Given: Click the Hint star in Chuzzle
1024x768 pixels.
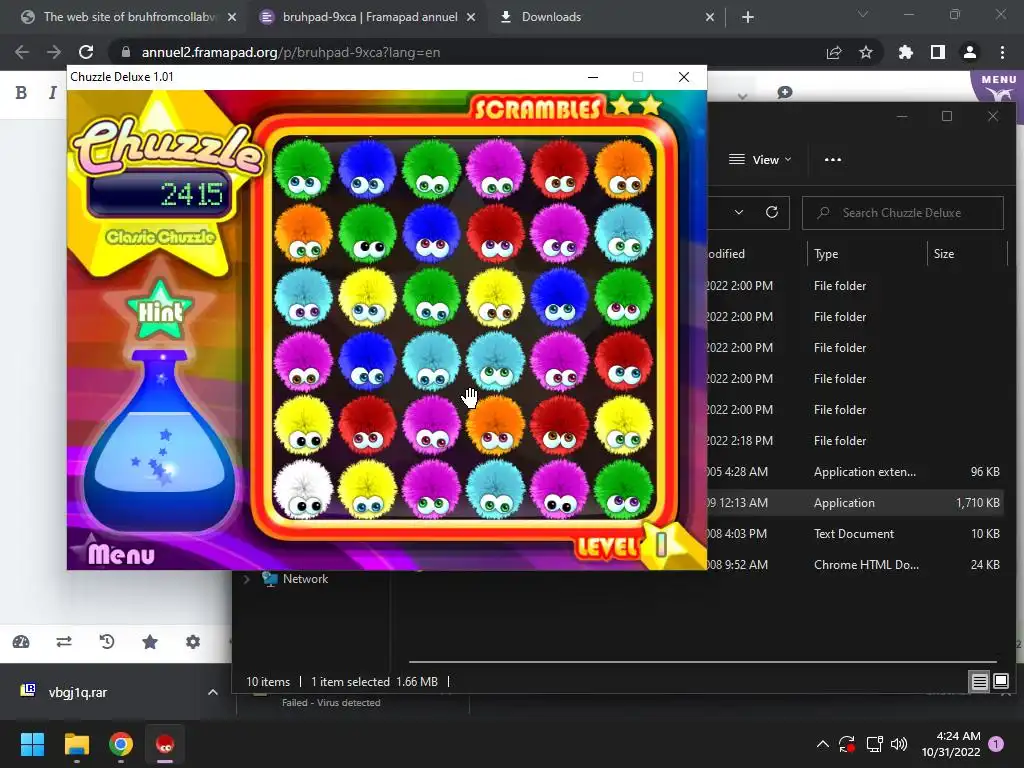Looking at the screenshot, I should (160, 310).
